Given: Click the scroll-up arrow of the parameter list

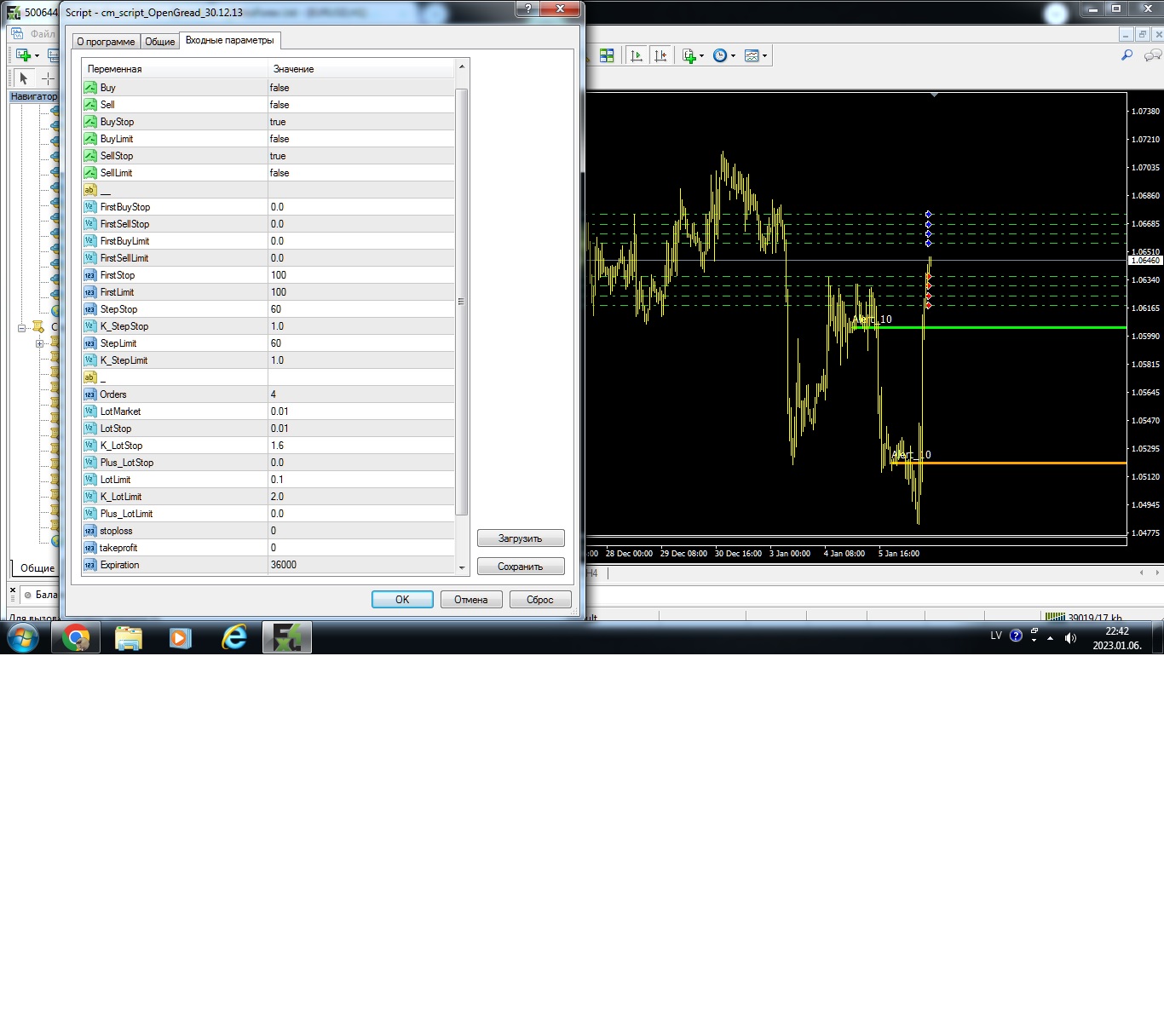Looking at the screenshot, I should tap(462, 66).
